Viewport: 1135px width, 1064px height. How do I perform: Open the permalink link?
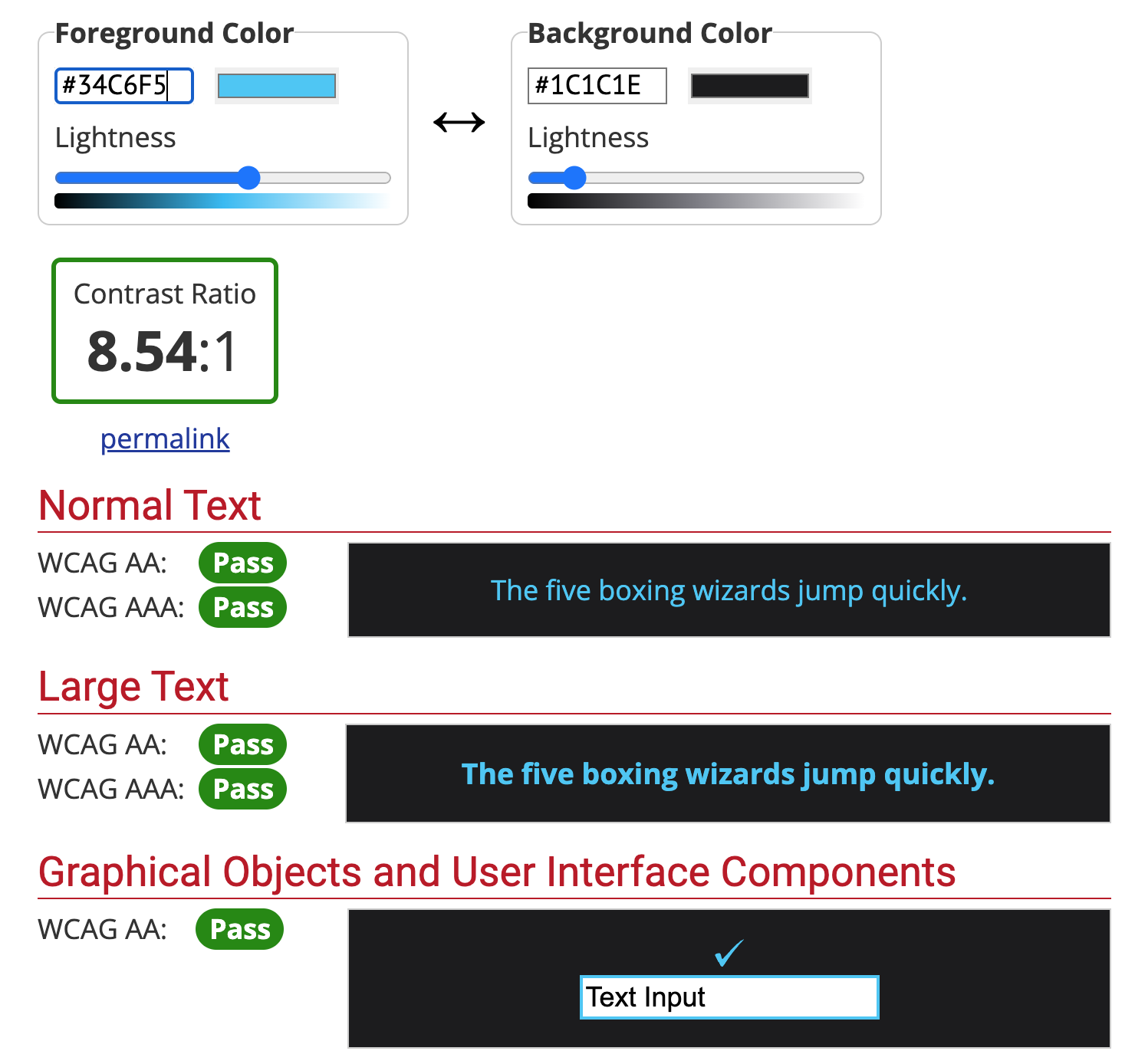coord(165,439)
